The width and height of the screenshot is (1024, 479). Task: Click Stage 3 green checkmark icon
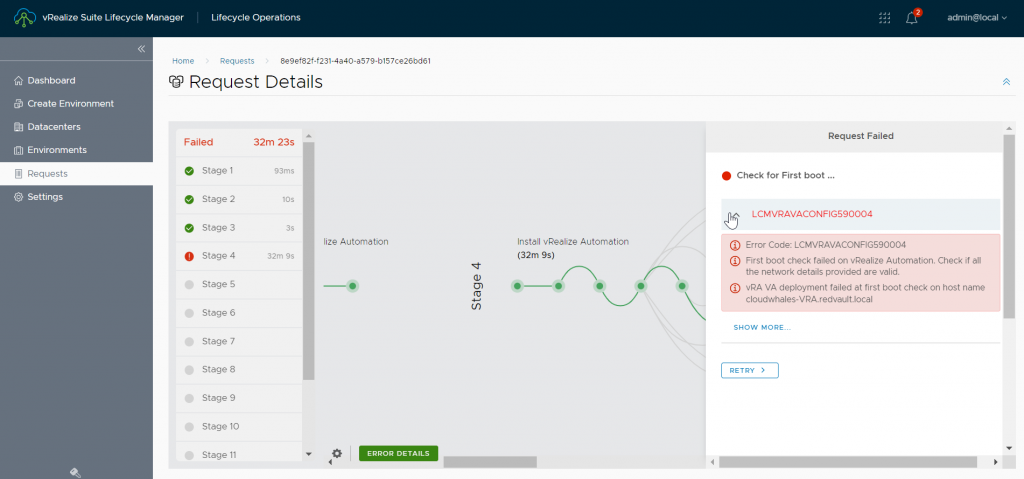(189, 228)
